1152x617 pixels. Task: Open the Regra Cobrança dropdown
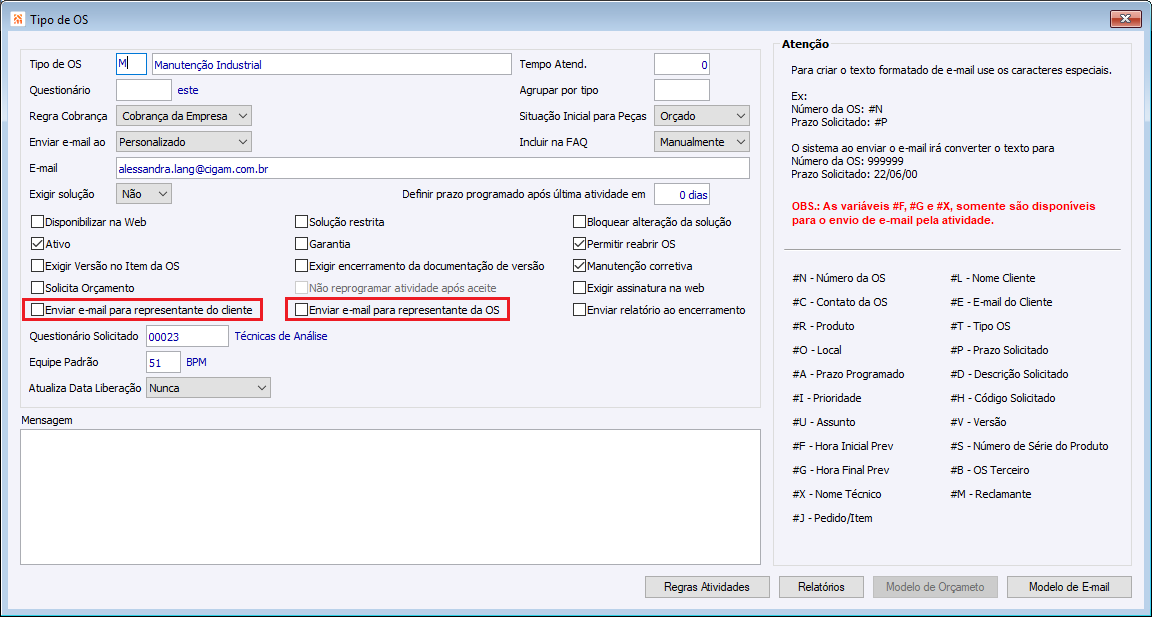coord(184,115)
